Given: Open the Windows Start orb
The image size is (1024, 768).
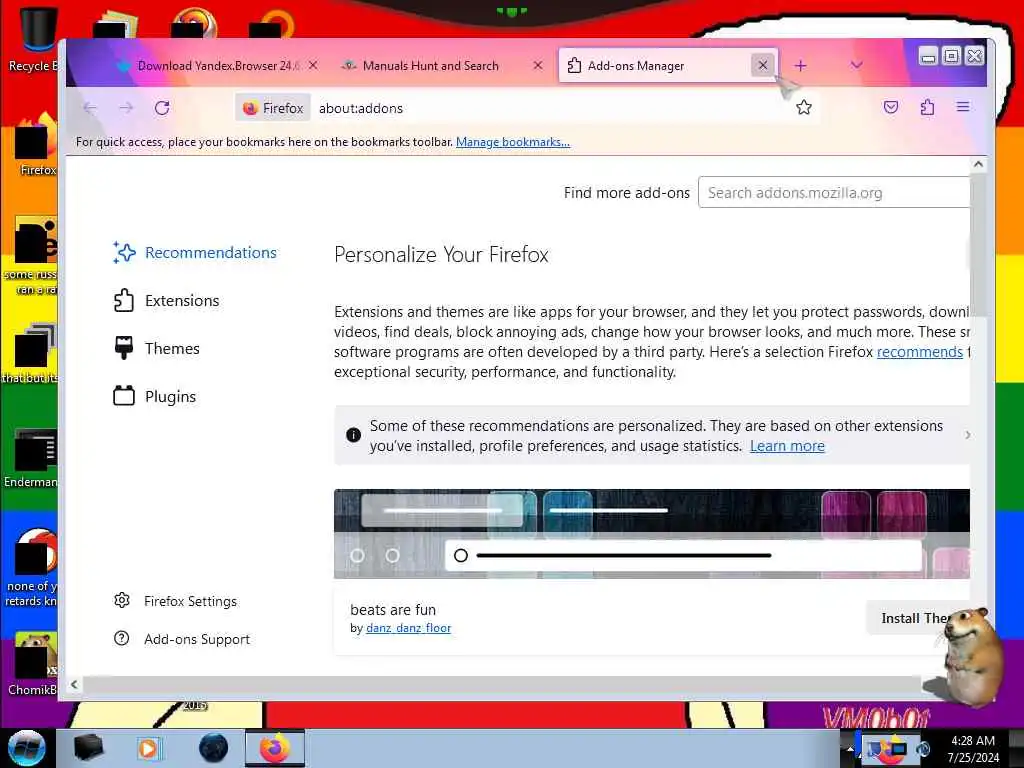Looking at the screenshot, I should coord(27,748).
